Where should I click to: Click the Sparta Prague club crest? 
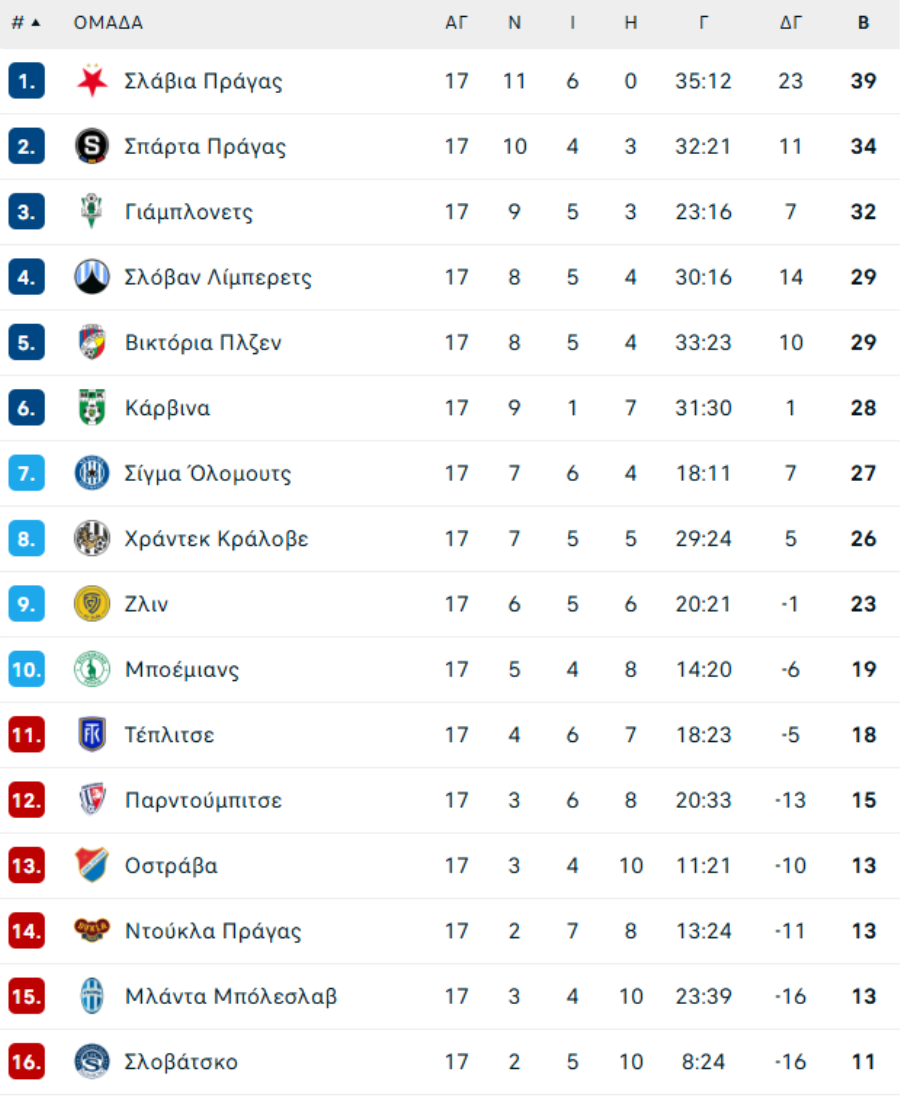[92, 147]
